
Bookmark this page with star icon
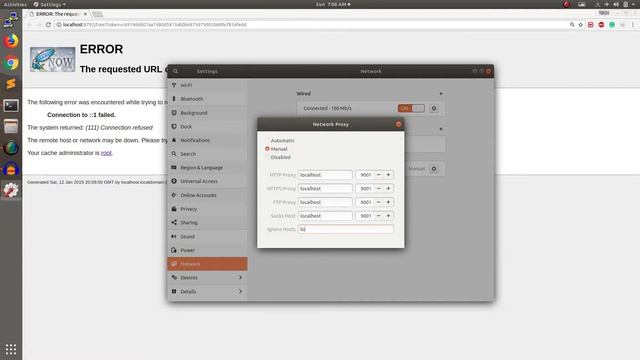point(580,24)
